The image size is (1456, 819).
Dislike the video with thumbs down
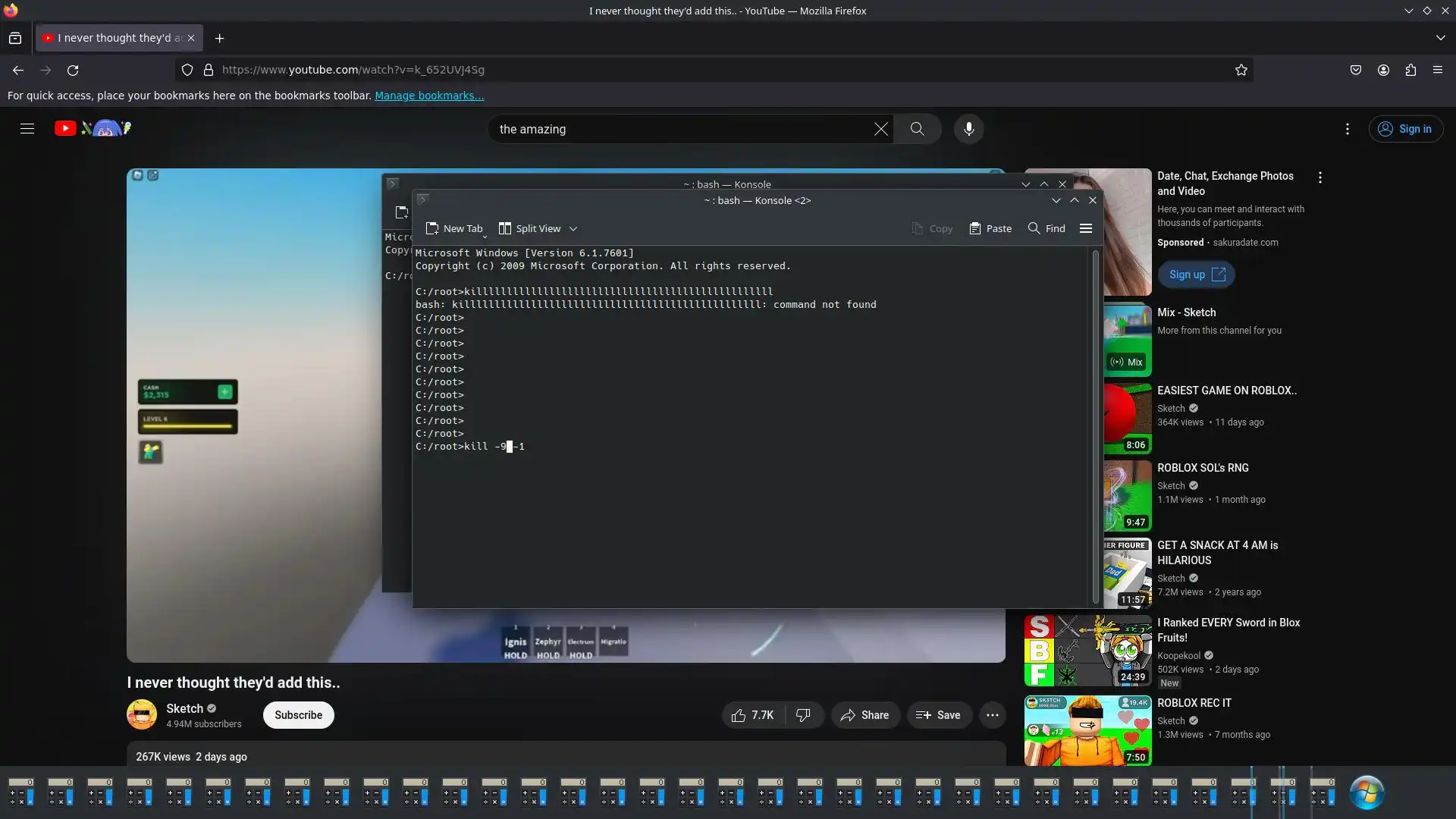pyautogui.click(x=803, y=715)
